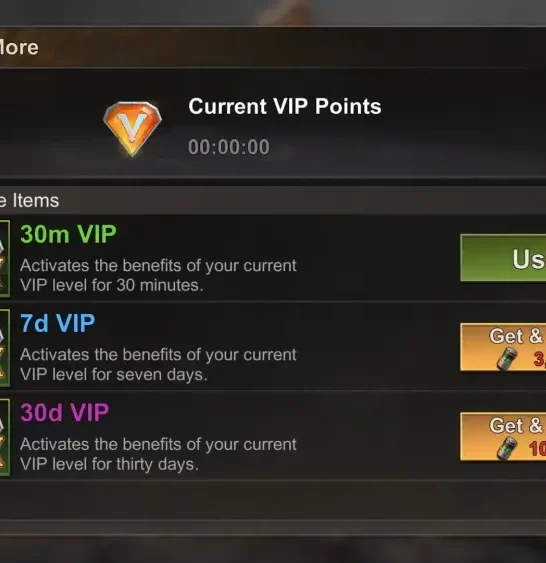Use the 30m VIP item
The image size is (546, 563).
503,258
